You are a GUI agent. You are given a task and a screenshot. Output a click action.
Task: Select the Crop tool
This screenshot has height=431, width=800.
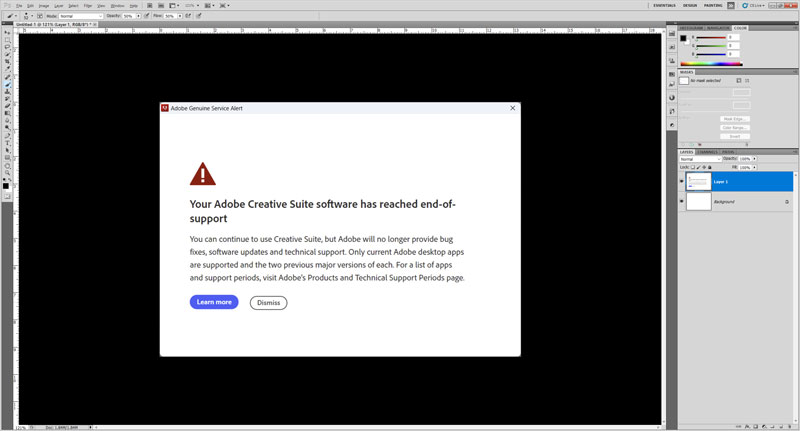point(7,61)
